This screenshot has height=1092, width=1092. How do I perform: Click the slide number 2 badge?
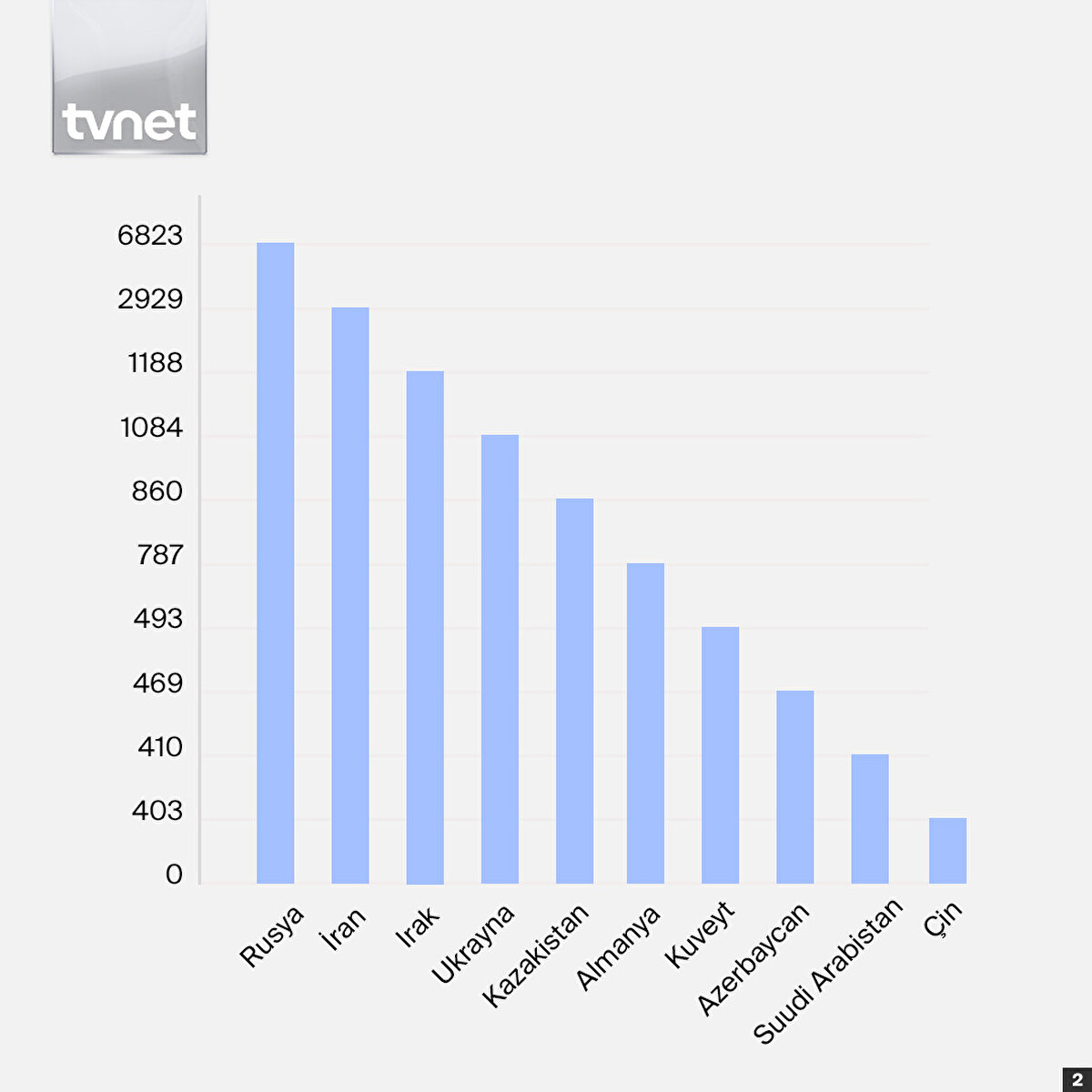tap(1077, 1077)
